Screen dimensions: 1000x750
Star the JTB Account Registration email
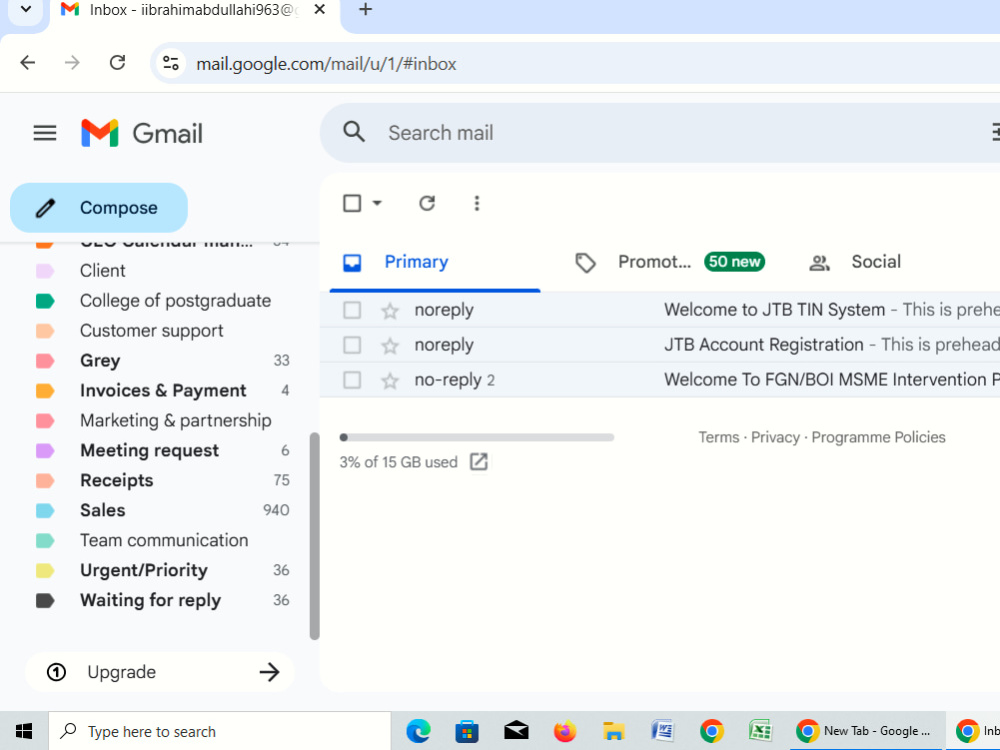coord(390,346)
